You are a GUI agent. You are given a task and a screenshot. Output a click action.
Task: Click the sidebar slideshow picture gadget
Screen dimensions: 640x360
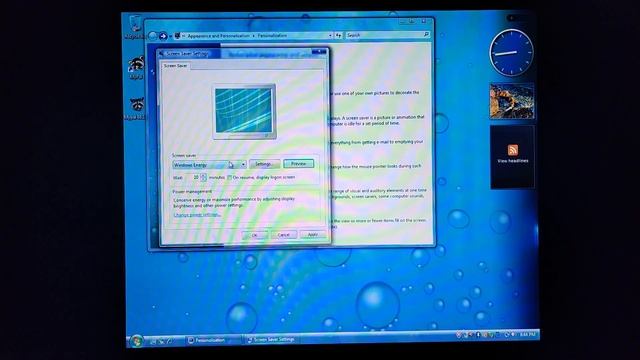(512, 101)
